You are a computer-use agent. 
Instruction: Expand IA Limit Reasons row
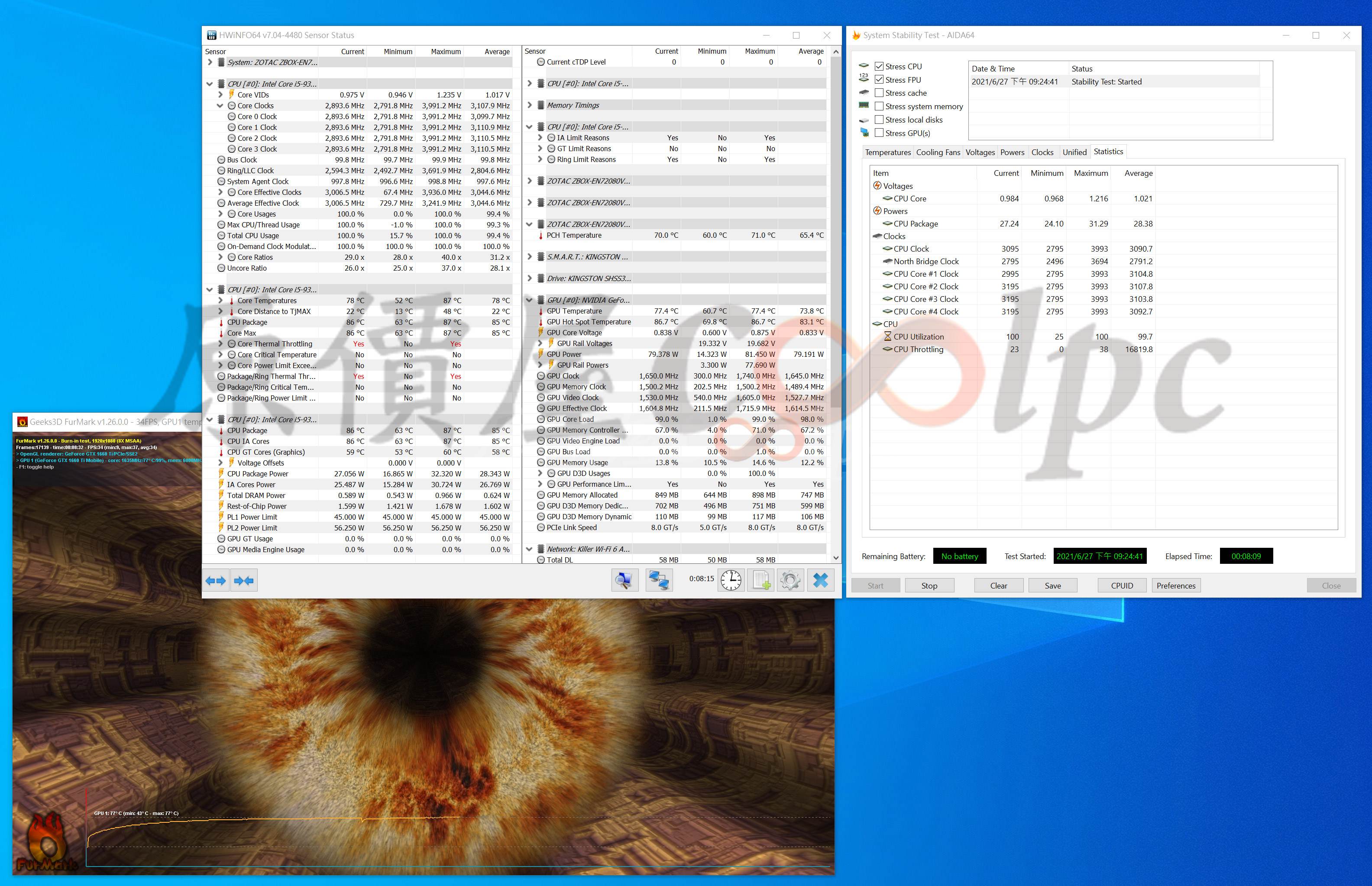click(540, 138)
